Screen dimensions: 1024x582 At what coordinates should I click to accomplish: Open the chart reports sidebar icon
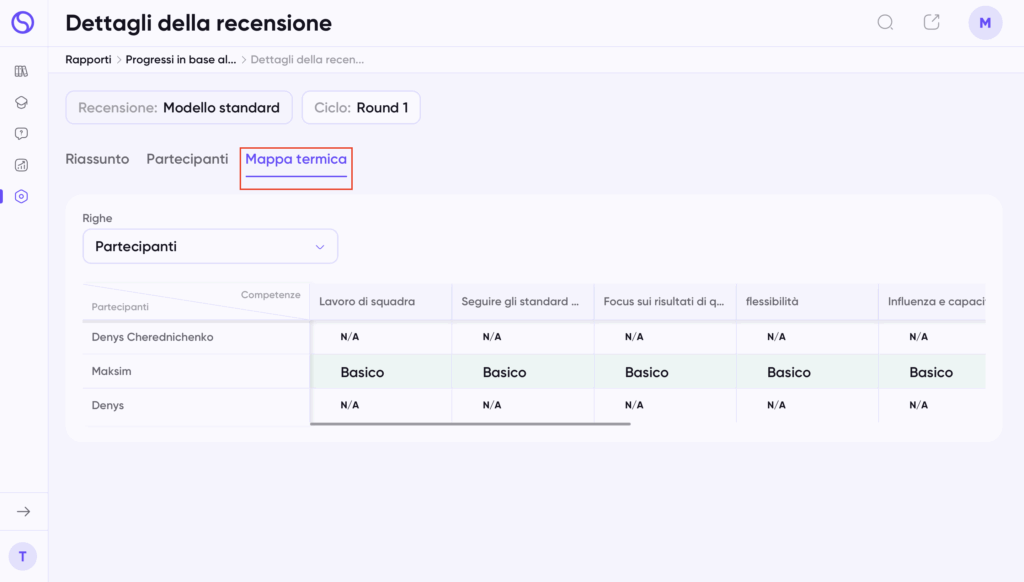22,165
